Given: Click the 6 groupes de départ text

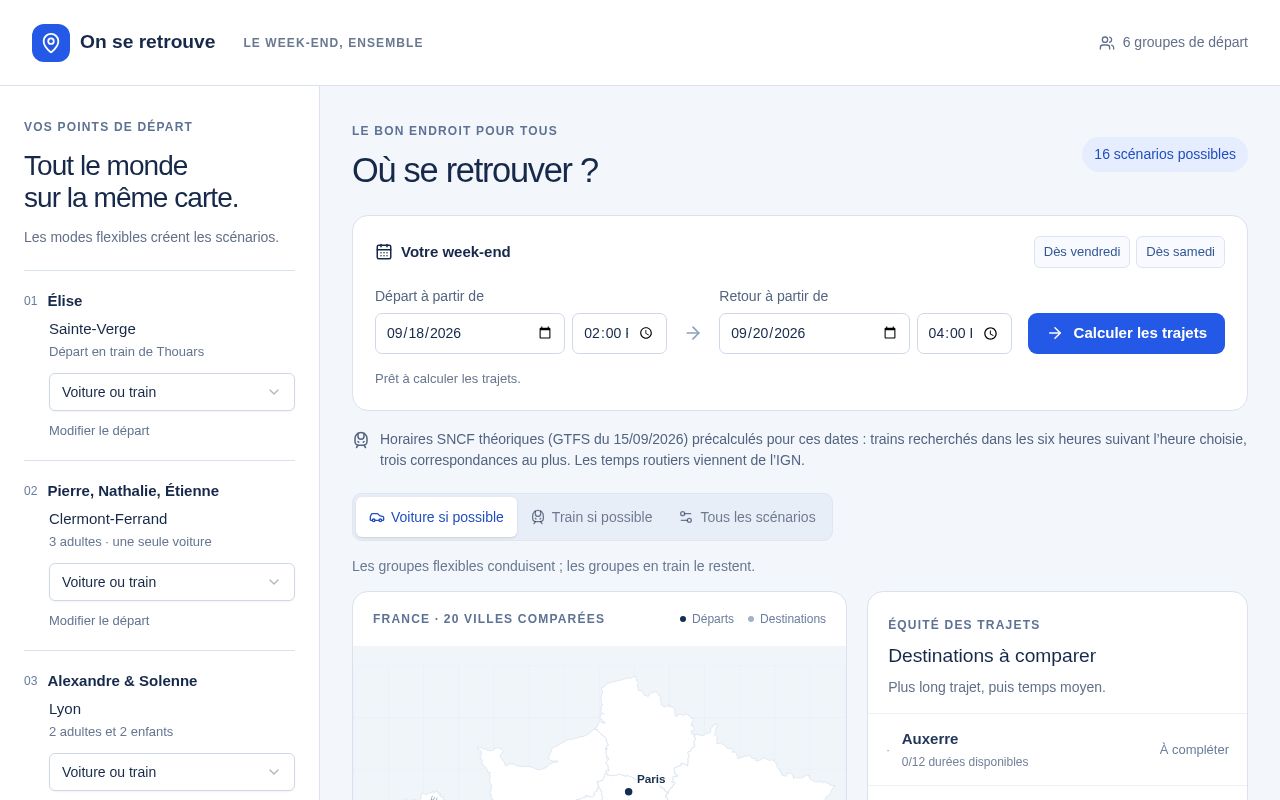Looking at the screenshot, I should pyautogui.click(x=1185, y=43).
